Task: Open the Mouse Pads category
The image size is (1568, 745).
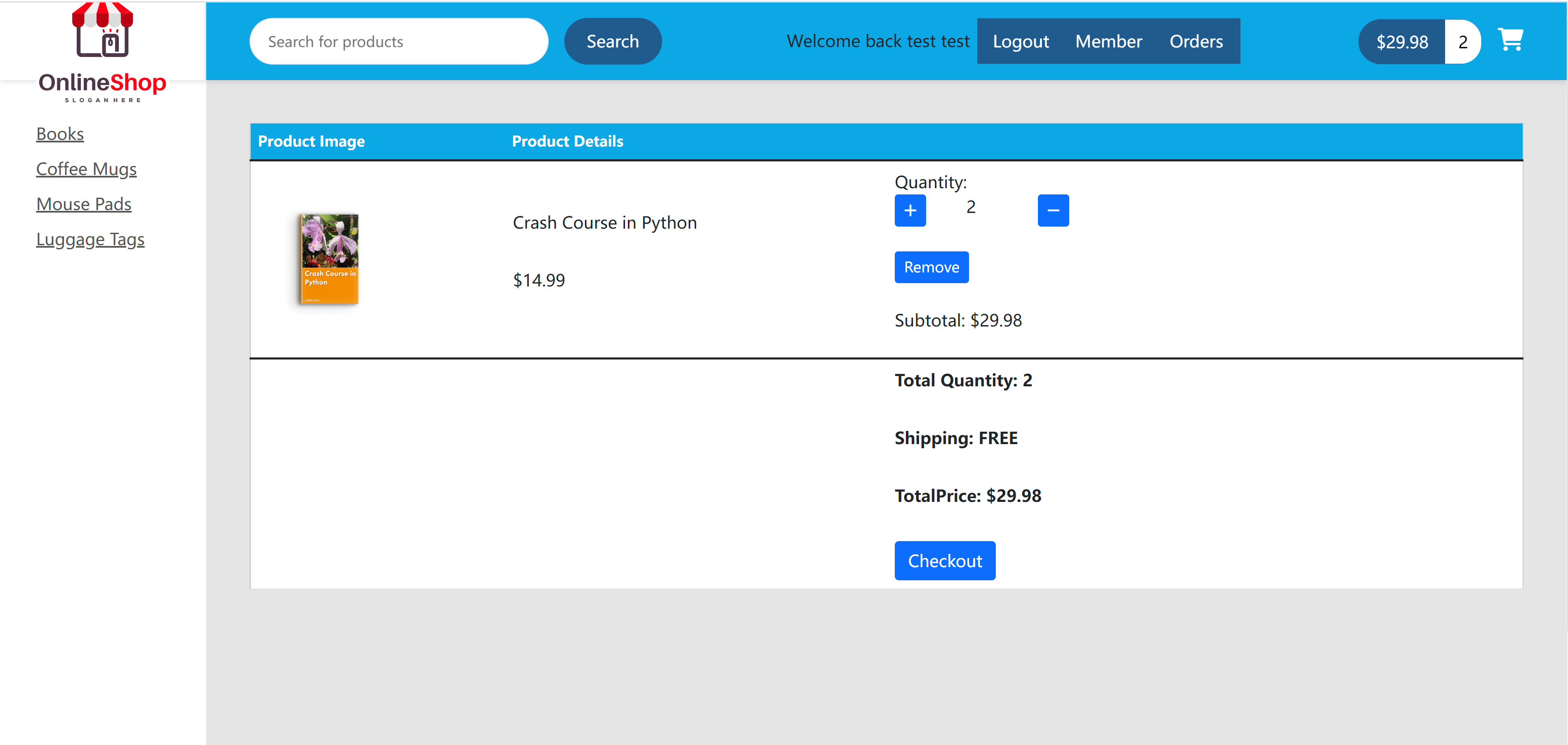Action: (x=84, y=204)
